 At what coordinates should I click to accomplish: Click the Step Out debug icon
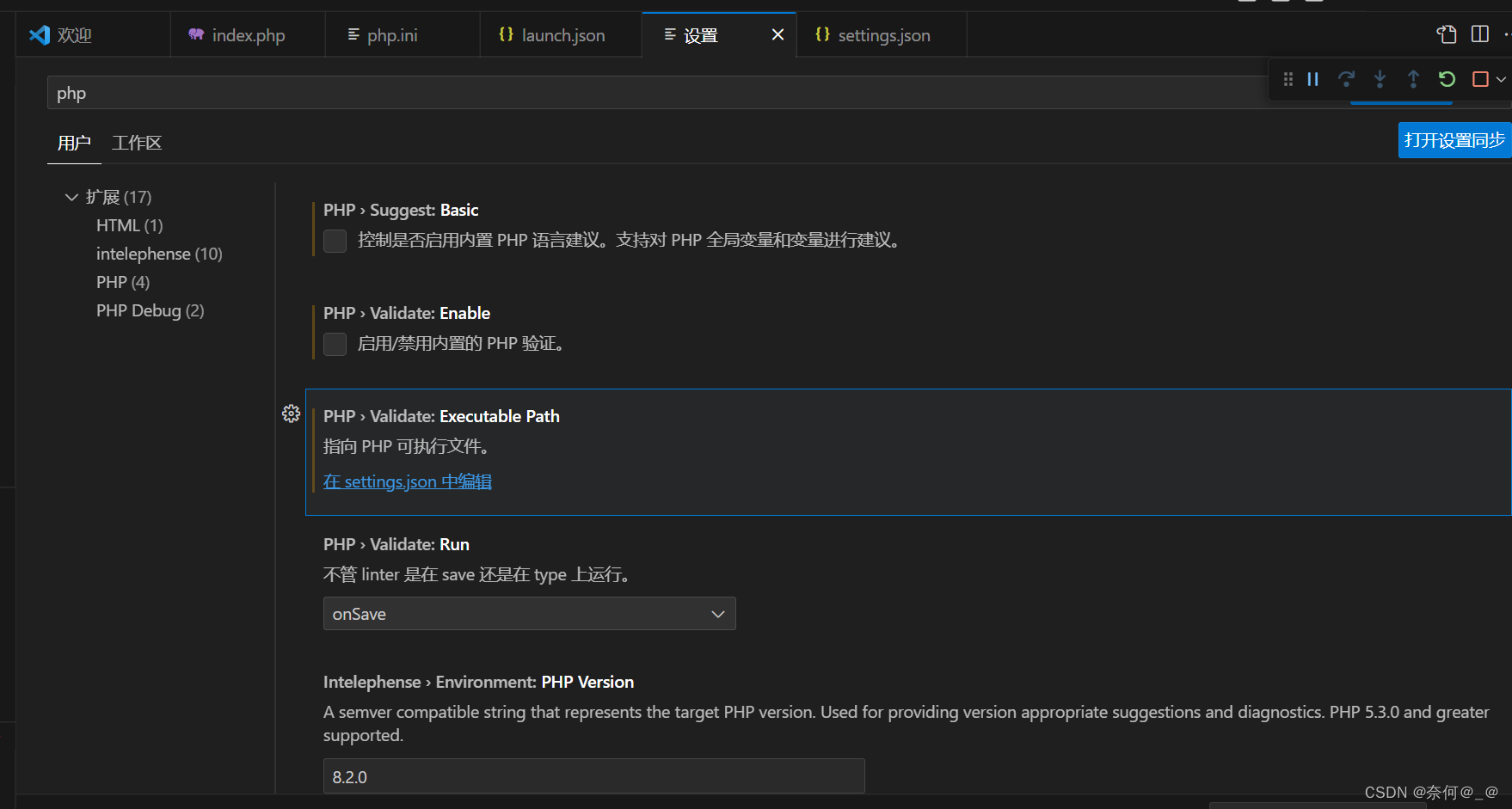tap(1413, 79)
